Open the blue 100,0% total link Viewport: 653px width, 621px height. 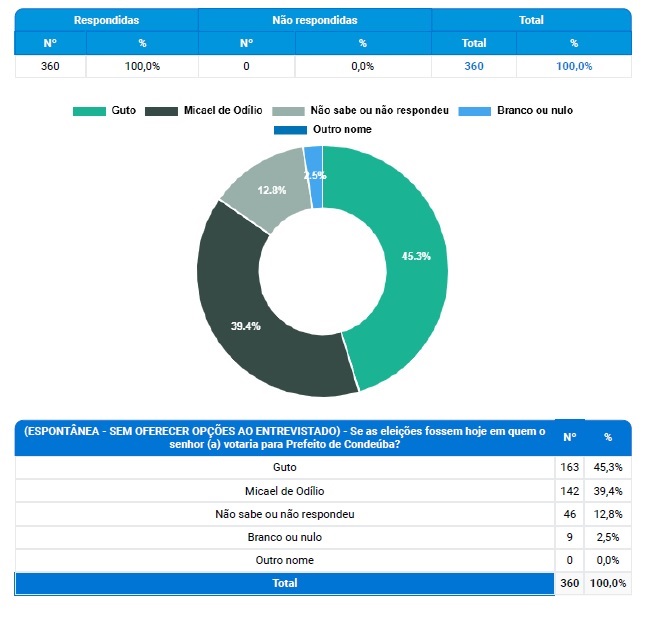coord(574,66)
